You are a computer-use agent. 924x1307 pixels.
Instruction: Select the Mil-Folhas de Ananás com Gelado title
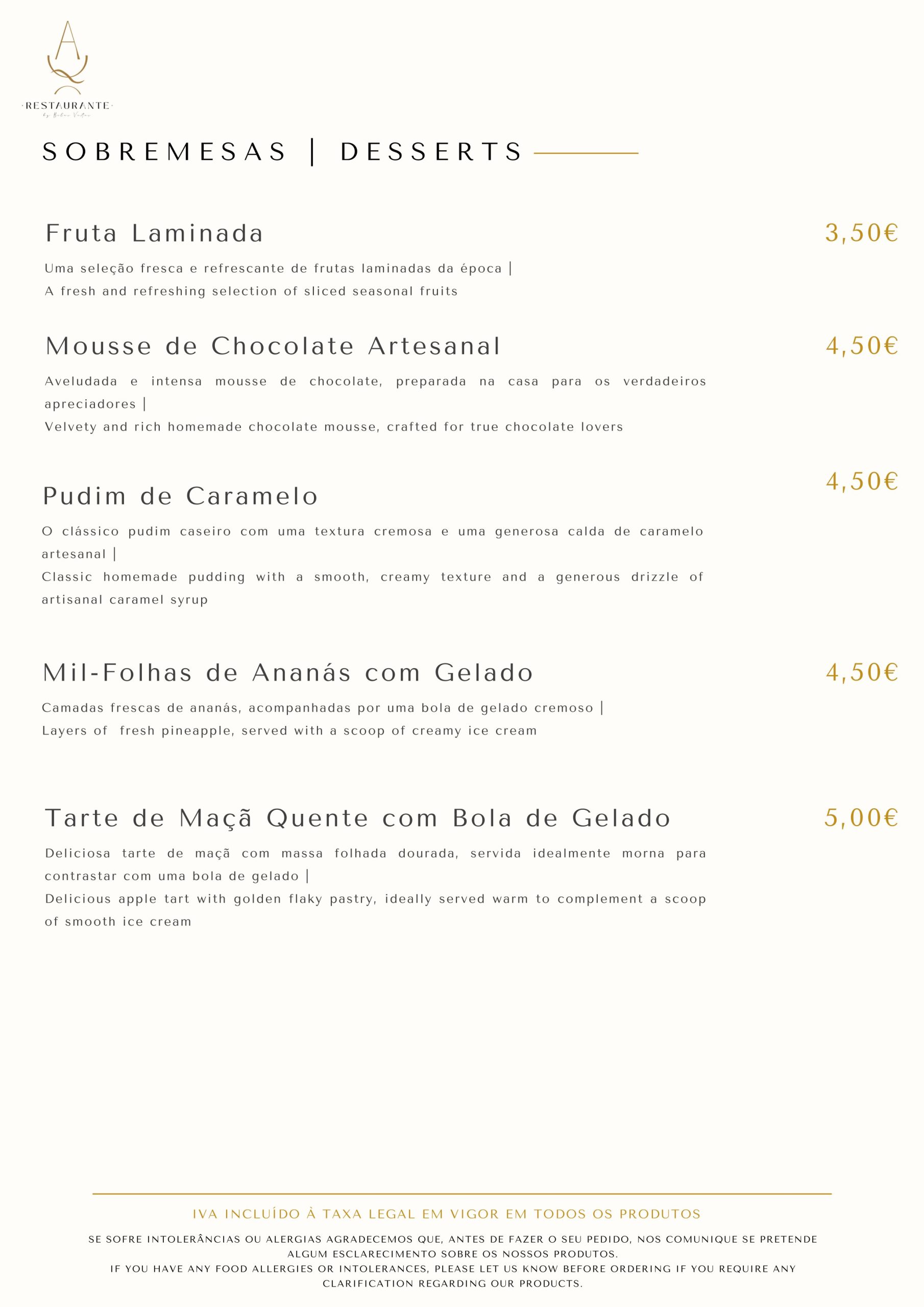[287, 673]
